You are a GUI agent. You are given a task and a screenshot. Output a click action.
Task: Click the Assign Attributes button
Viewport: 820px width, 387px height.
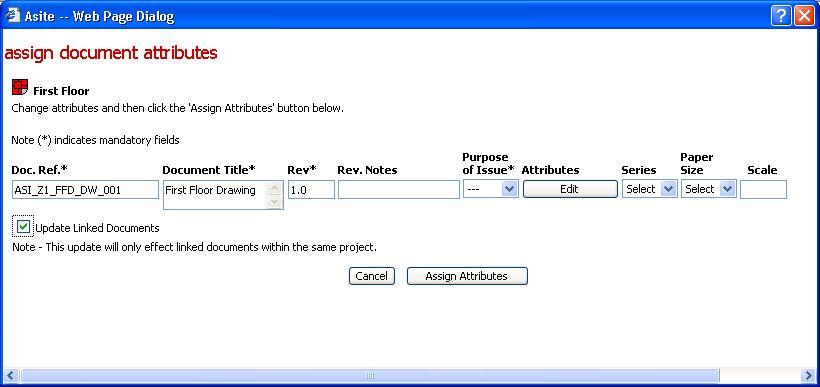(x=467, y=276)
